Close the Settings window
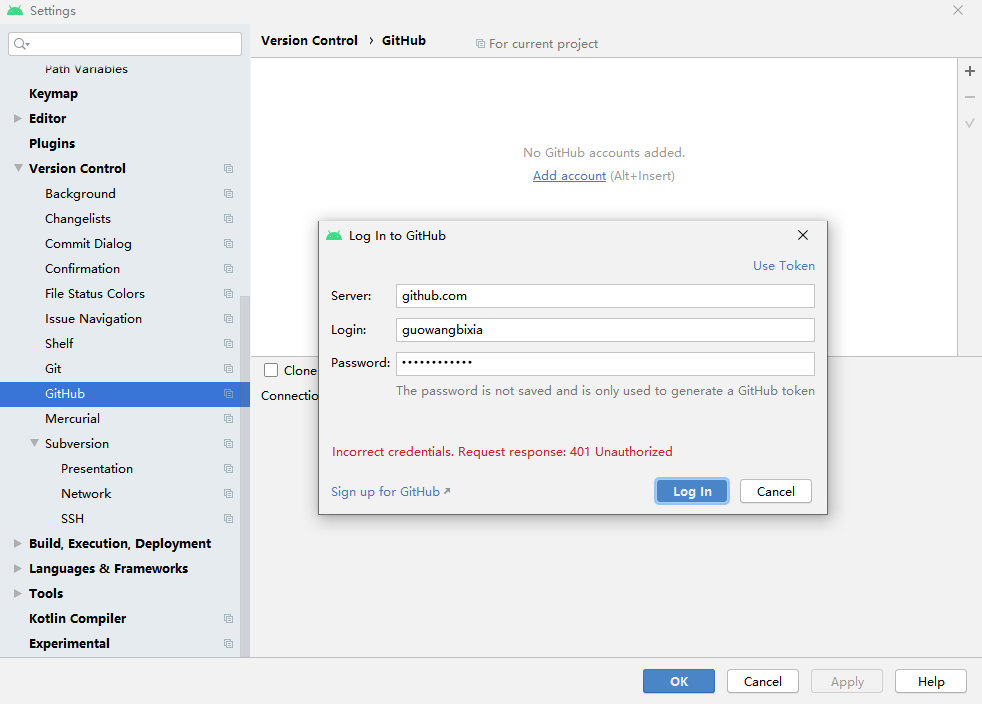 click(958, 10)
